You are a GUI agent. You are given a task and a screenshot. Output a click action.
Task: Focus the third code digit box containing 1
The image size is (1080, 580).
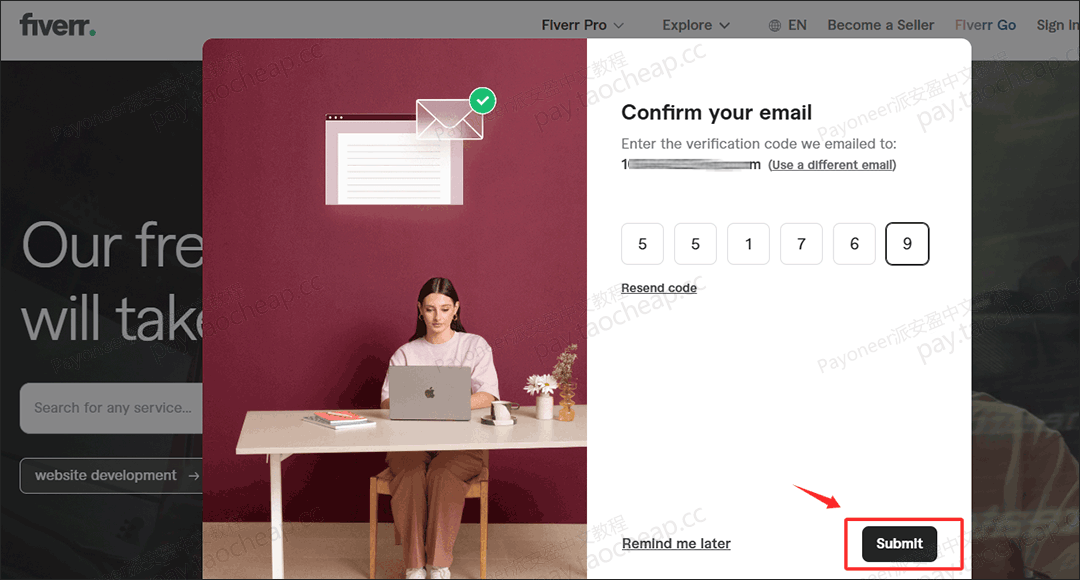click(x=749, y=244)
